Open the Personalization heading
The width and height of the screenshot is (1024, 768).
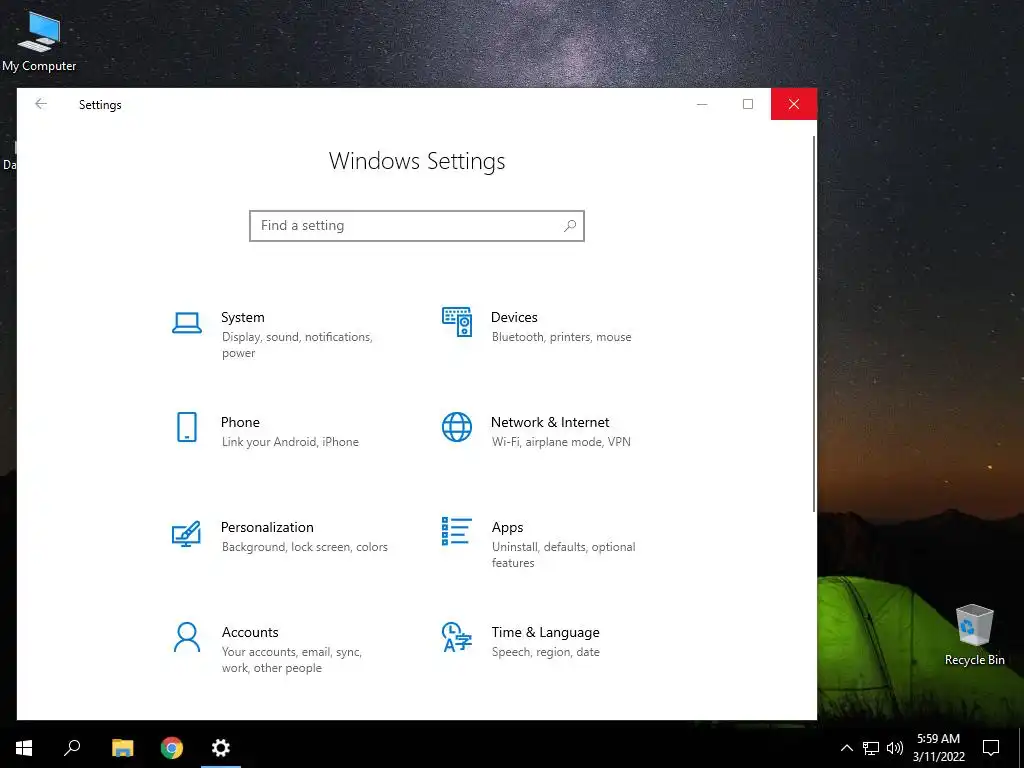[267, 527]
